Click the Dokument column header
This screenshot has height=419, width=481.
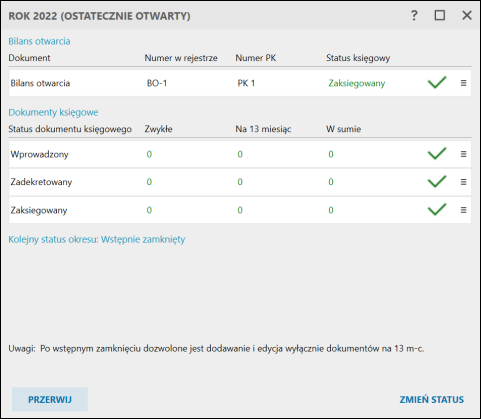coord(29,58)
